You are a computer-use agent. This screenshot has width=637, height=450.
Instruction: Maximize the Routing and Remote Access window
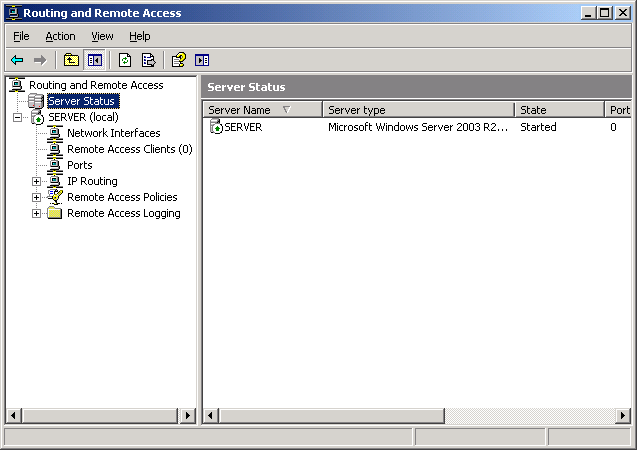pos(604,13)
